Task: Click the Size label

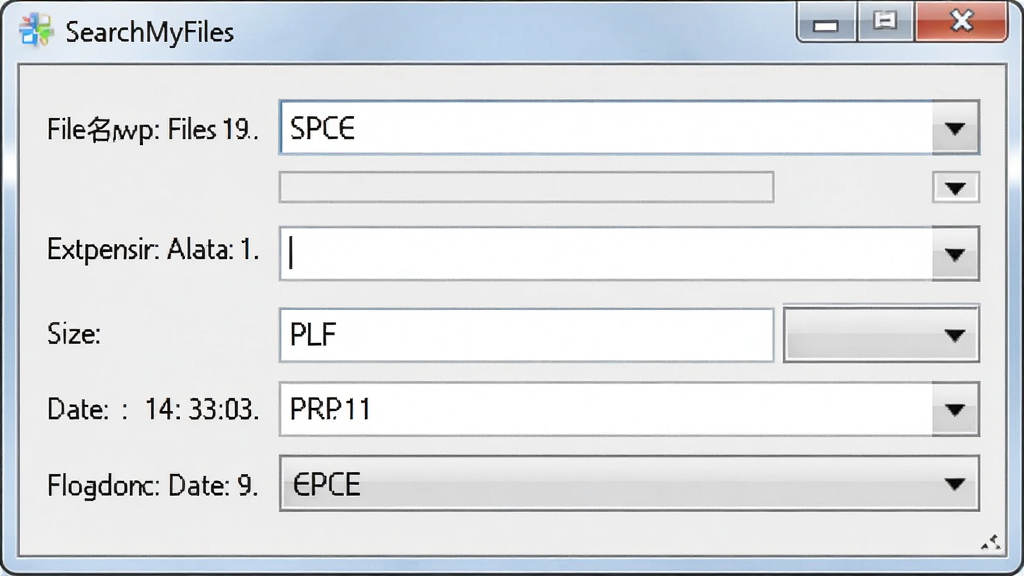Action: tap(74, 334)
